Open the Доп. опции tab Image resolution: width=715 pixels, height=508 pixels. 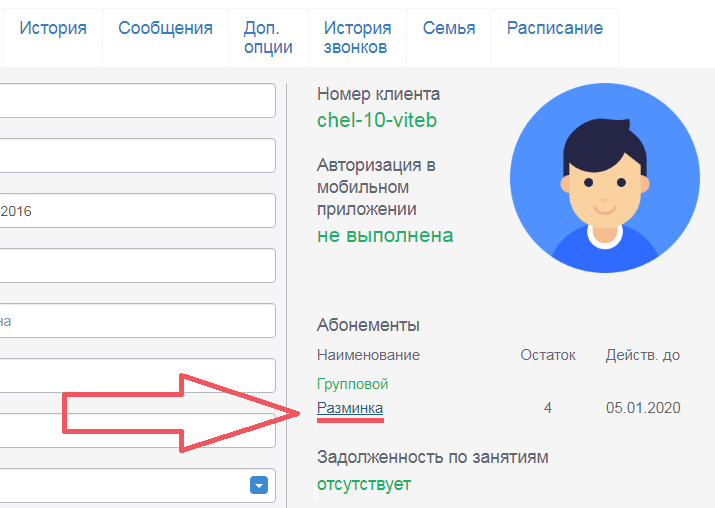268,37
